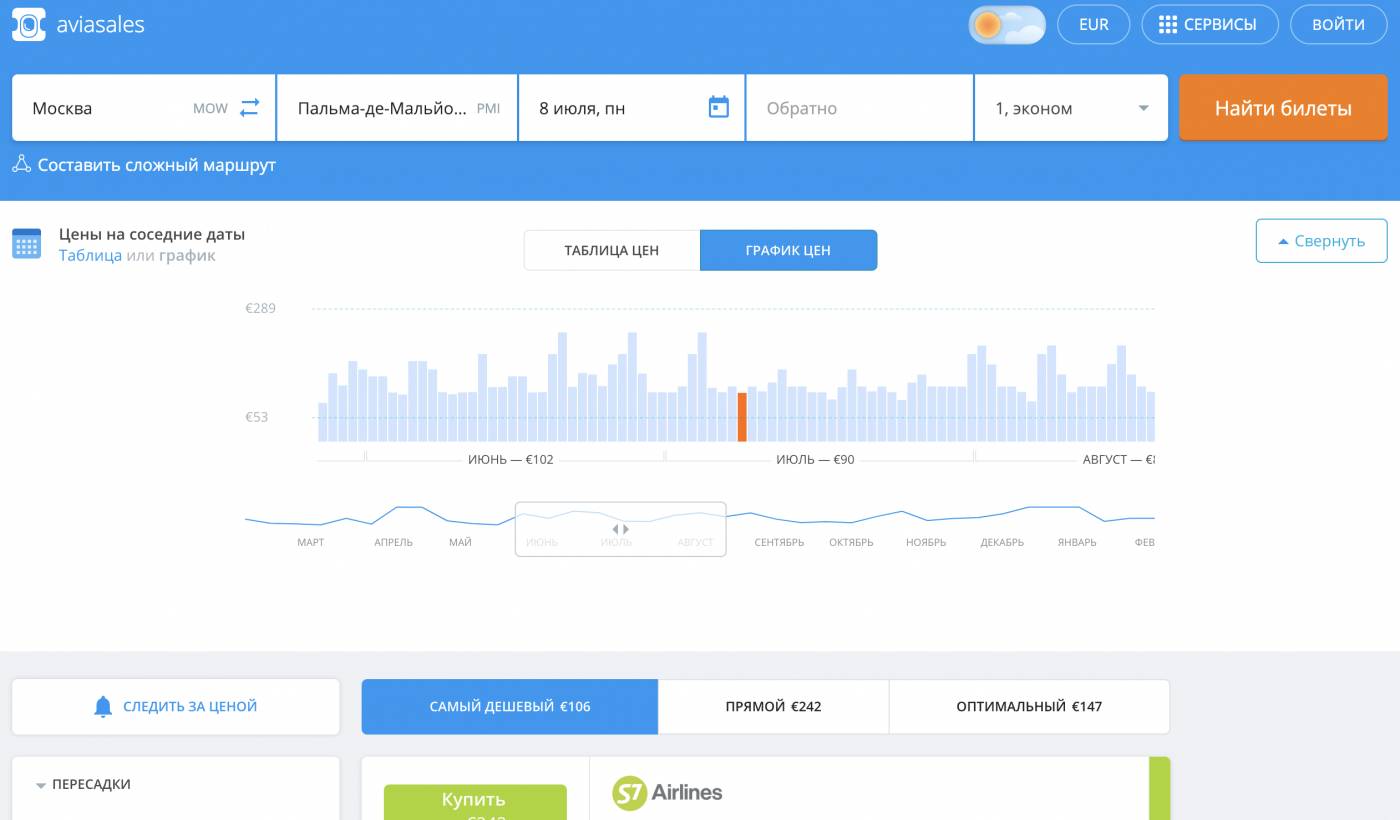Click the Обратно return date field
This screenshot has width=1400, height=820.
[x=859, y=108]
